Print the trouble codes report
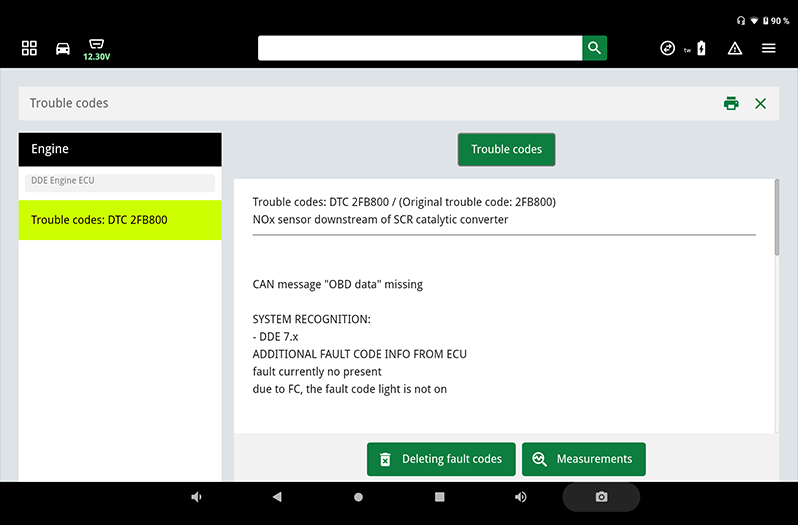Screen dimensions: 798x525 [731, 103]
